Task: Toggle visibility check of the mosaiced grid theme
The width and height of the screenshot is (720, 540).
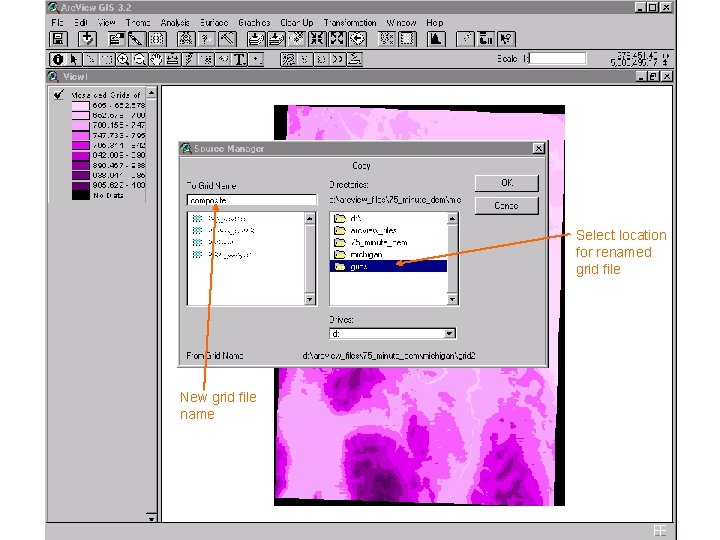Action: [58, 95]
